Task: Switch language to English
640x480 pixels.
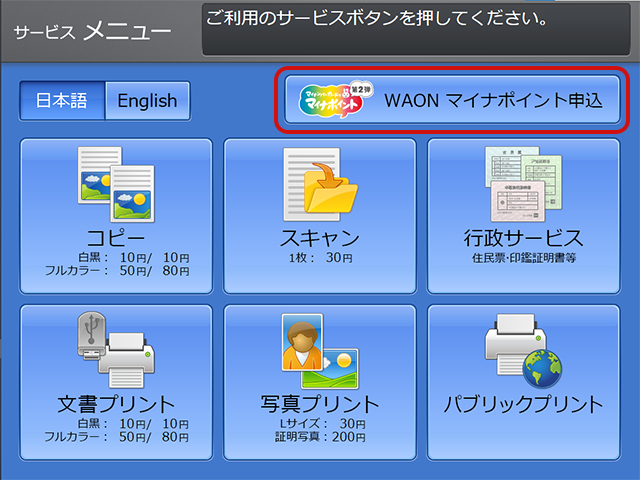Action: tap(147, 100)
